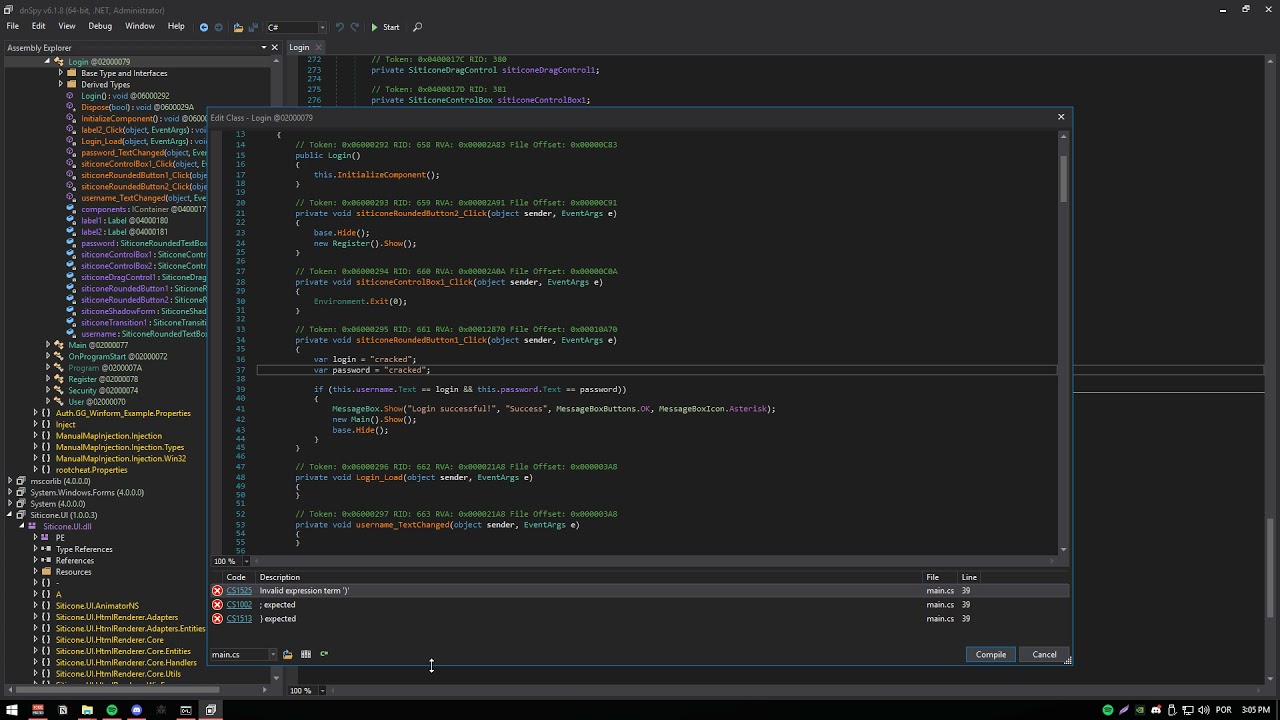
Task: Click the redo arrow in toolbar
Action: pos(355,27)
